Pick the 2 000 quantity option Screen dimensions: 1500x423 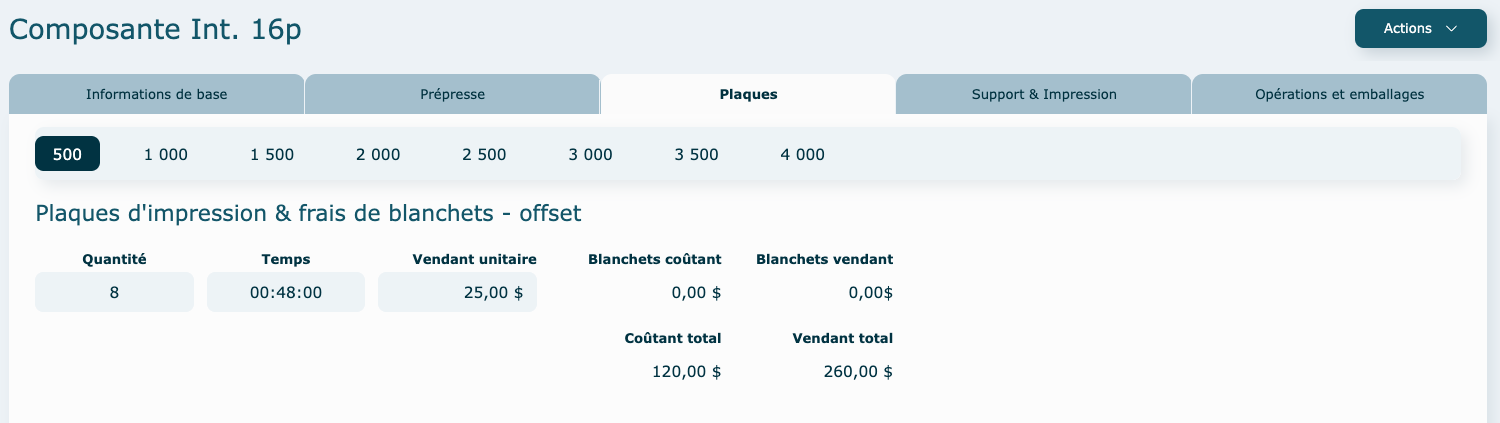[378, 154]
